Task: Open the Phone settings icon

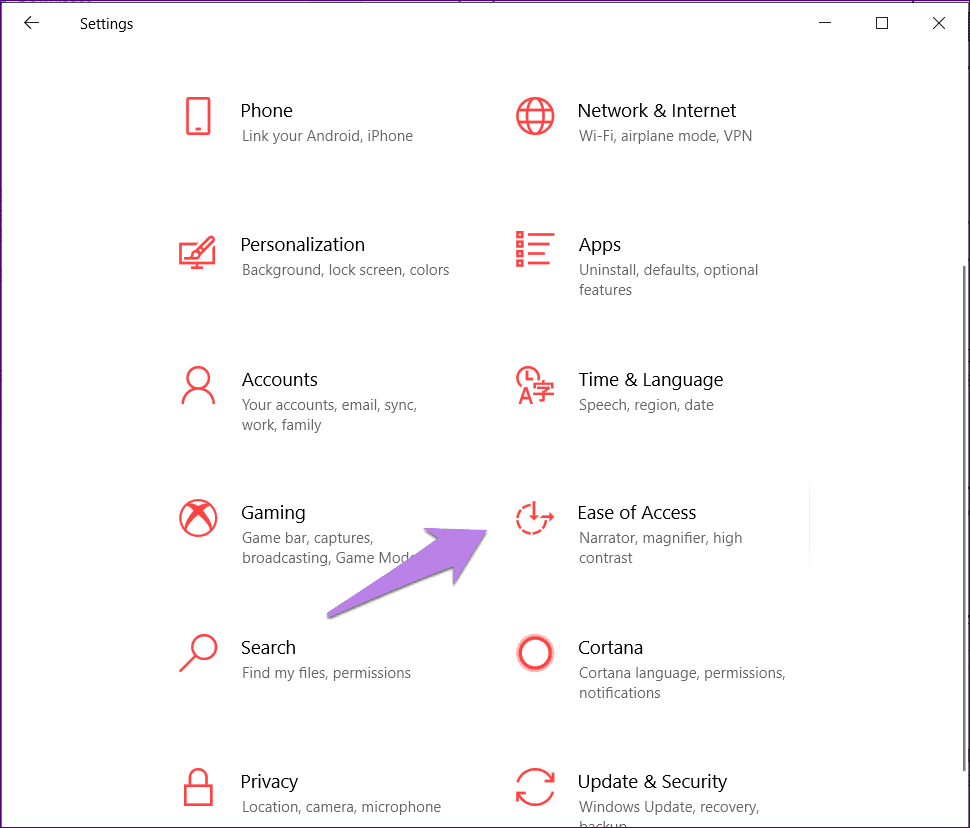Action: point(198,116)
